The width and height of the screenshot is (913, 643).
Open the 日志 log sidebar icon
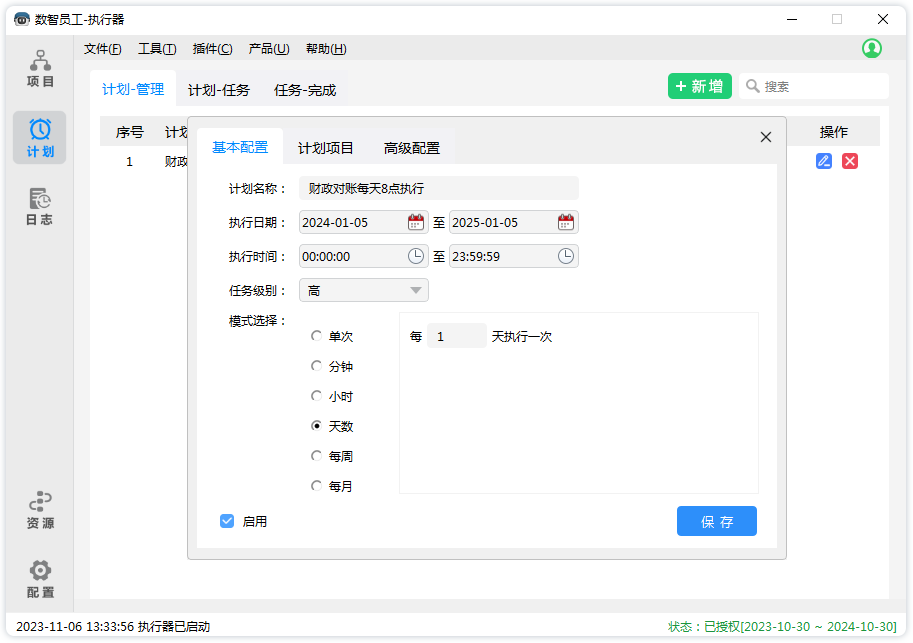[40, 206]
